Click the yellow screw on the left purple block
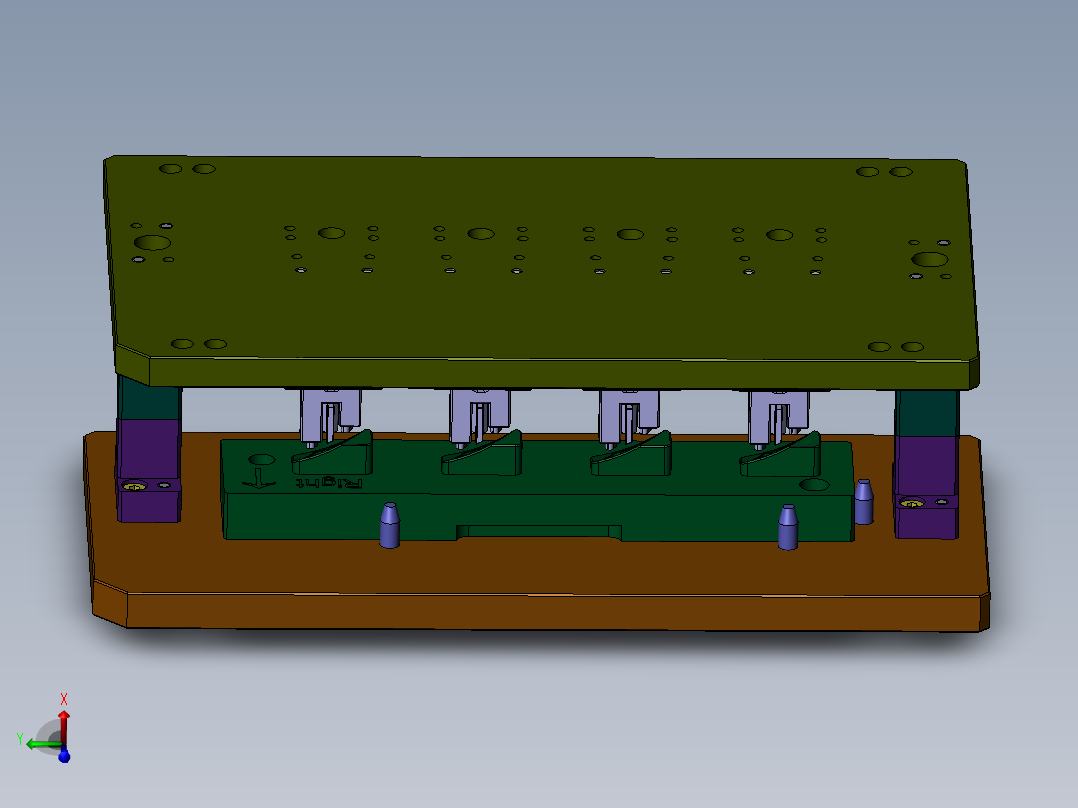 coord(135,486)
